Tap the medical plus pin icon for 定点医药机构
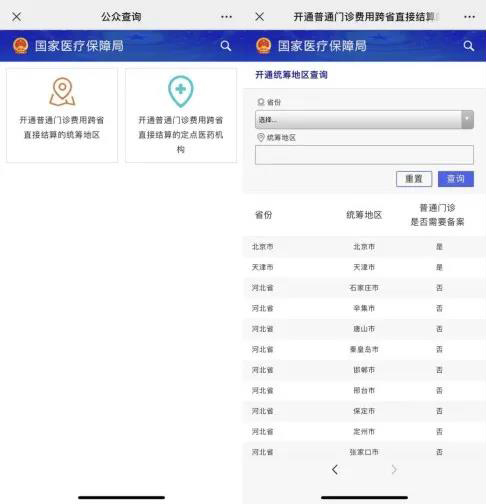Image resolution: width=486 pixels, height=504 pixels. (180, 91)
